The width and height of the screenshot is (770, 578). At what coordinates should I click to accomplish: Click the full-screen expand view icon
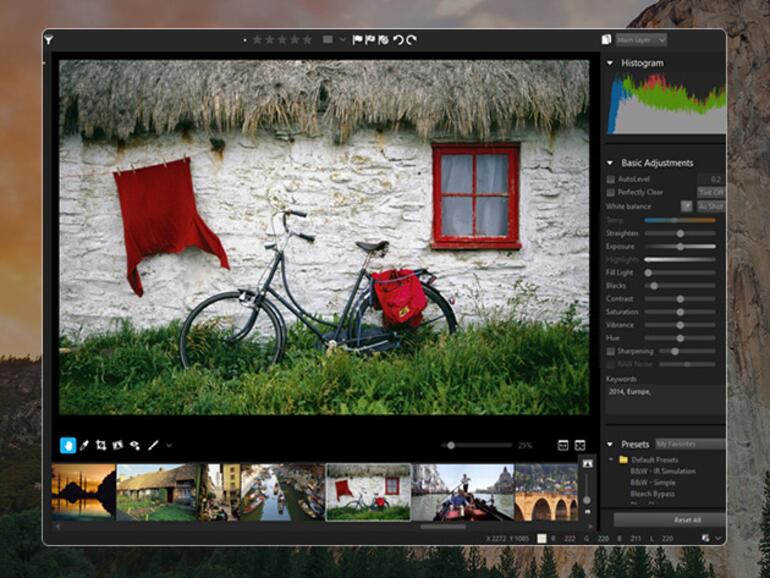580,445
